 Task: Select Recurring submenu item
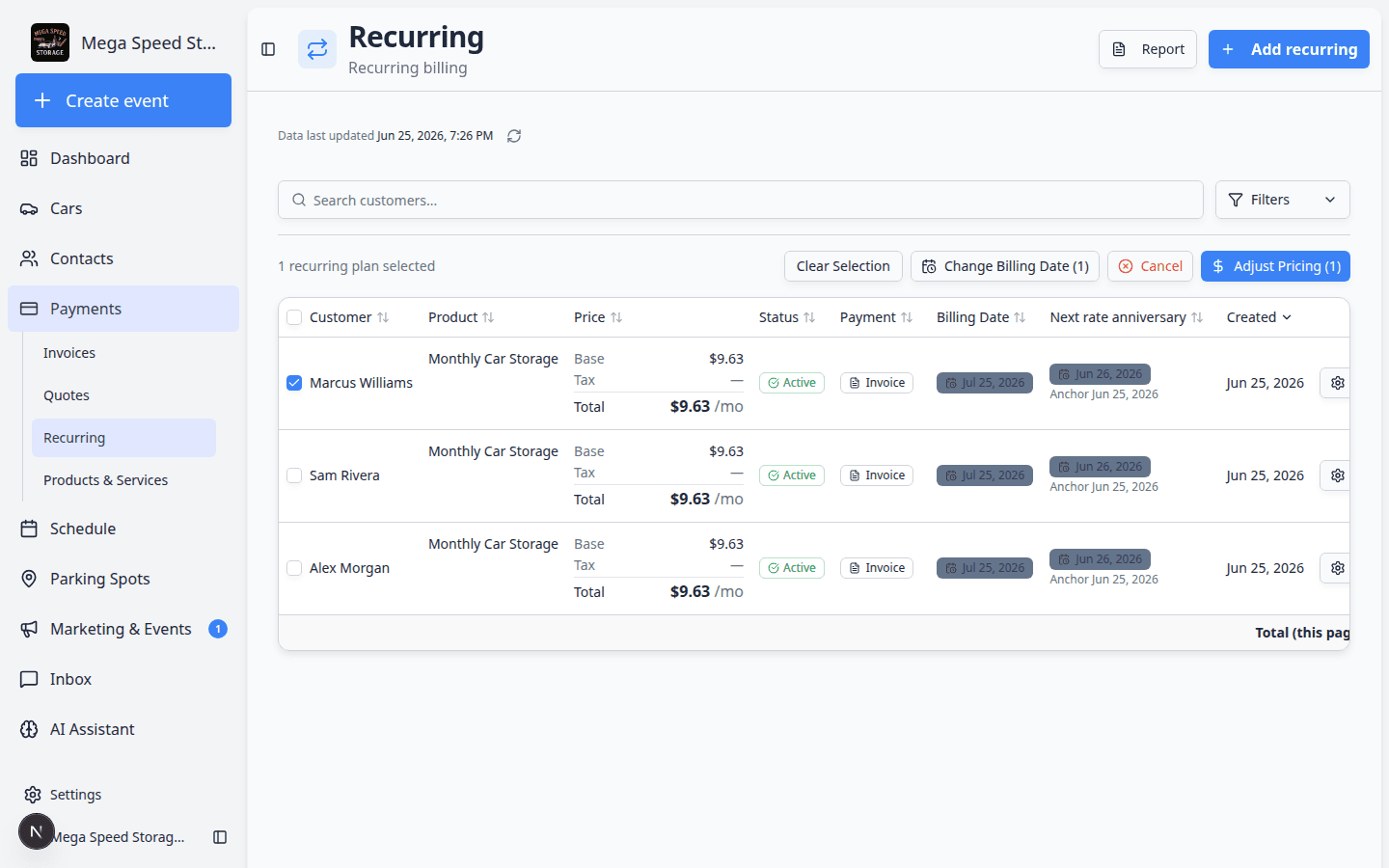[123, 438]
